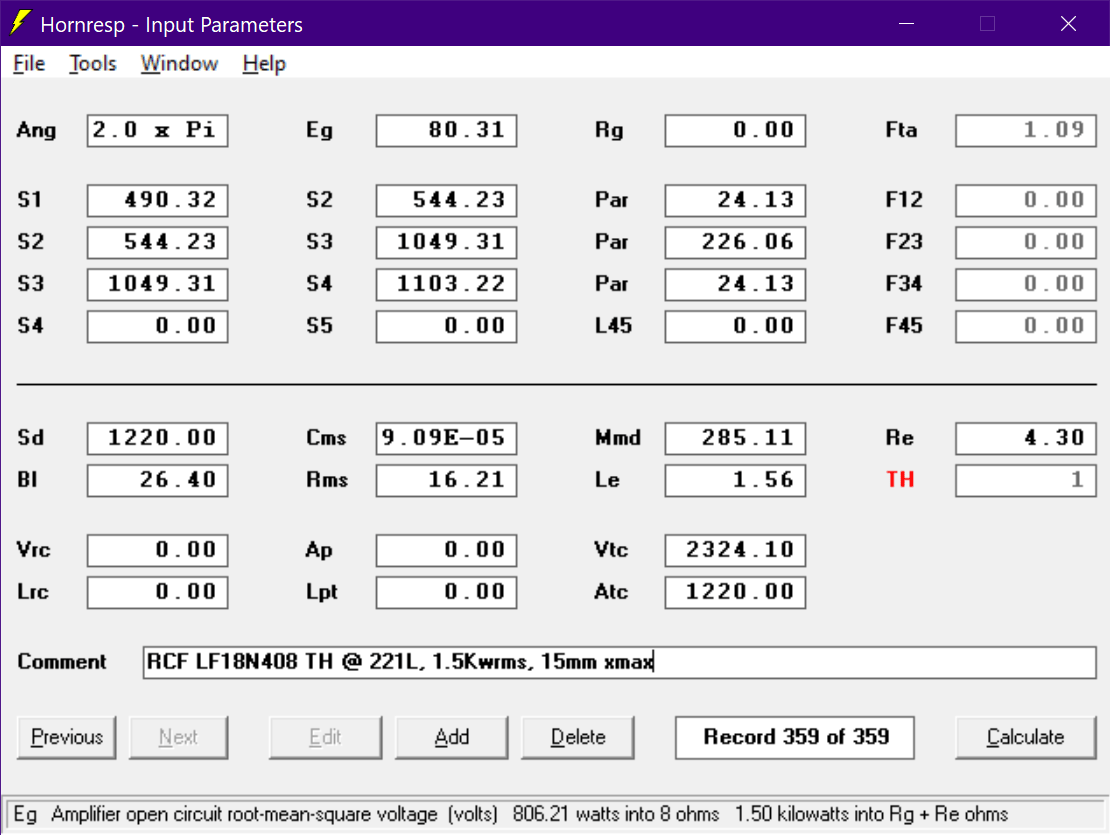The image size is (1110, 835).
Task: Click the Previous record button
Action: pos(67,737)
